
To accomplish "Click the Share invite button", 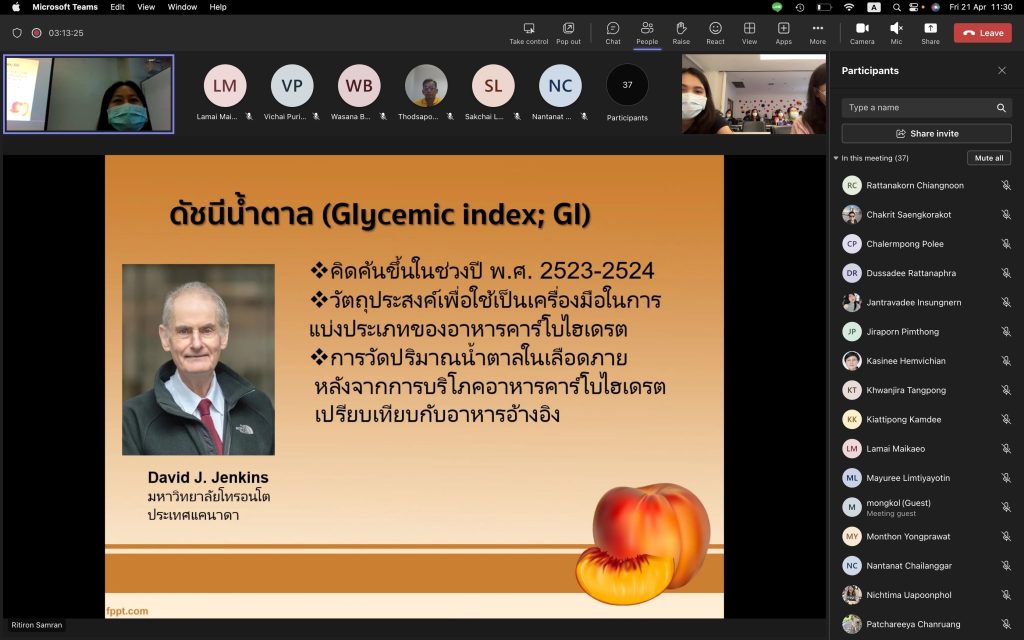I will [926, 133].
